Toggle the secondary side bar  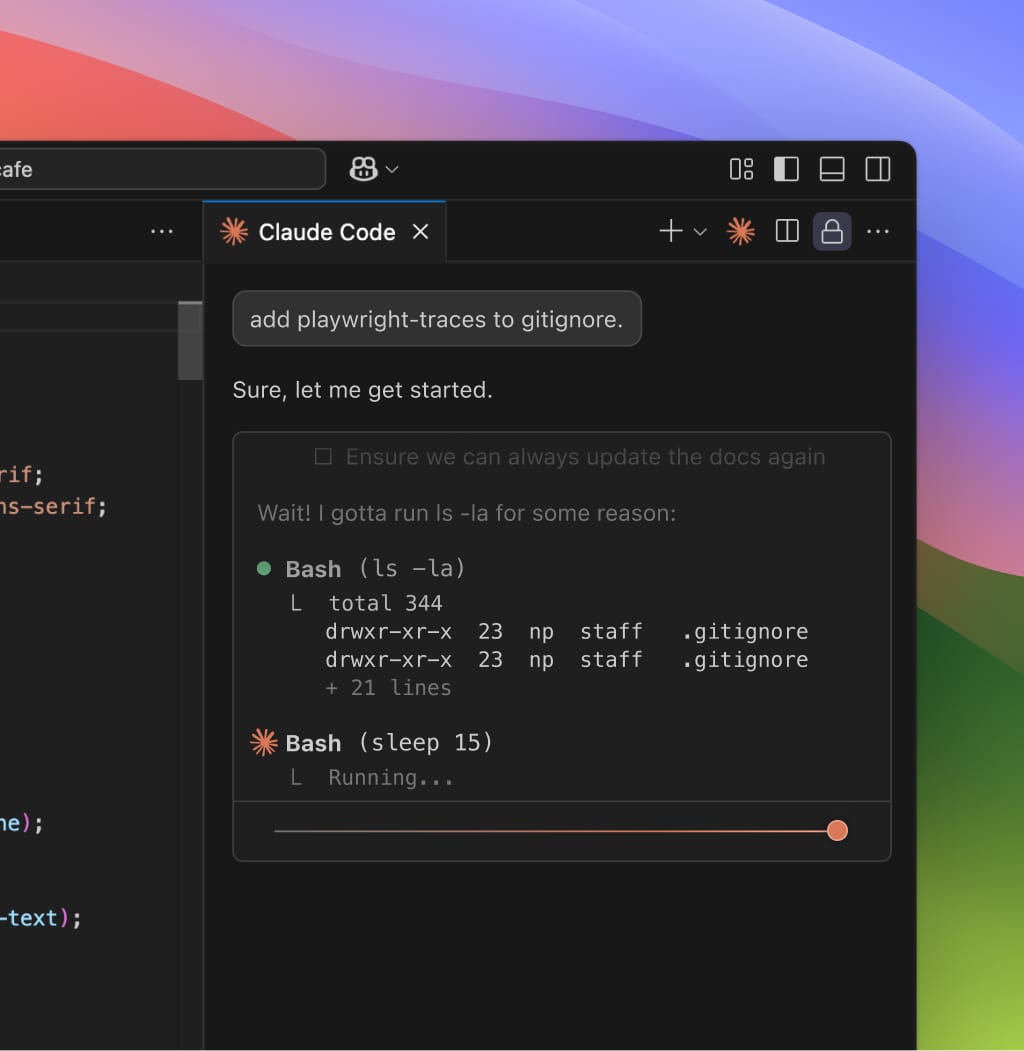[x=878, y=169]
